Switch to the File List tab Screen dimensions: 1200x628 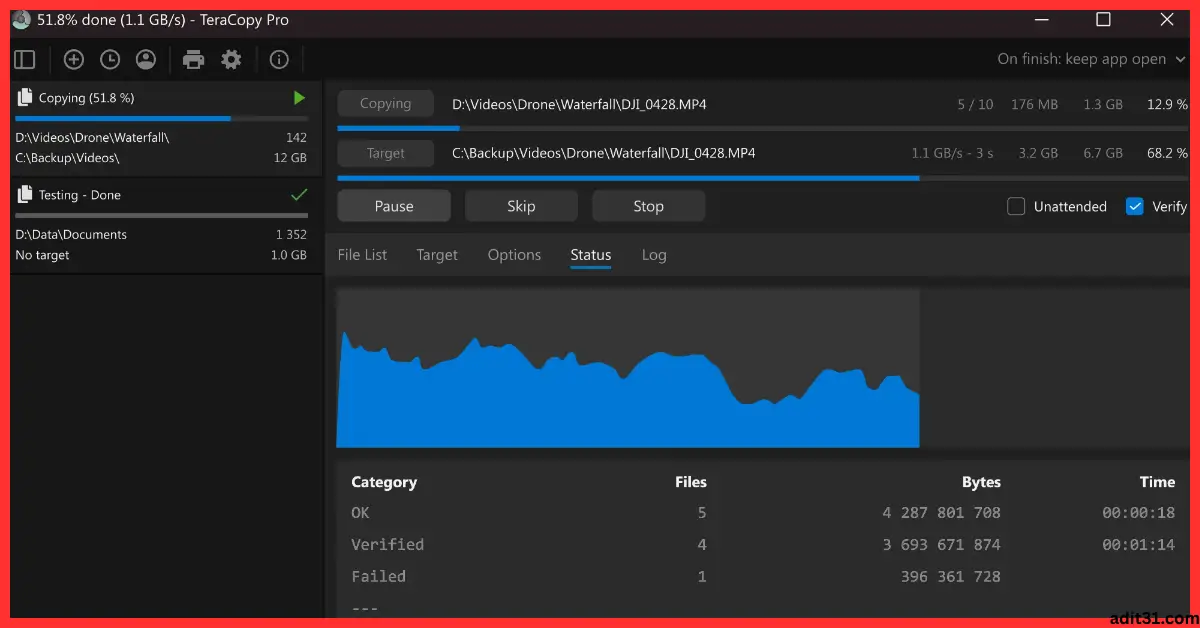(362, 255)
